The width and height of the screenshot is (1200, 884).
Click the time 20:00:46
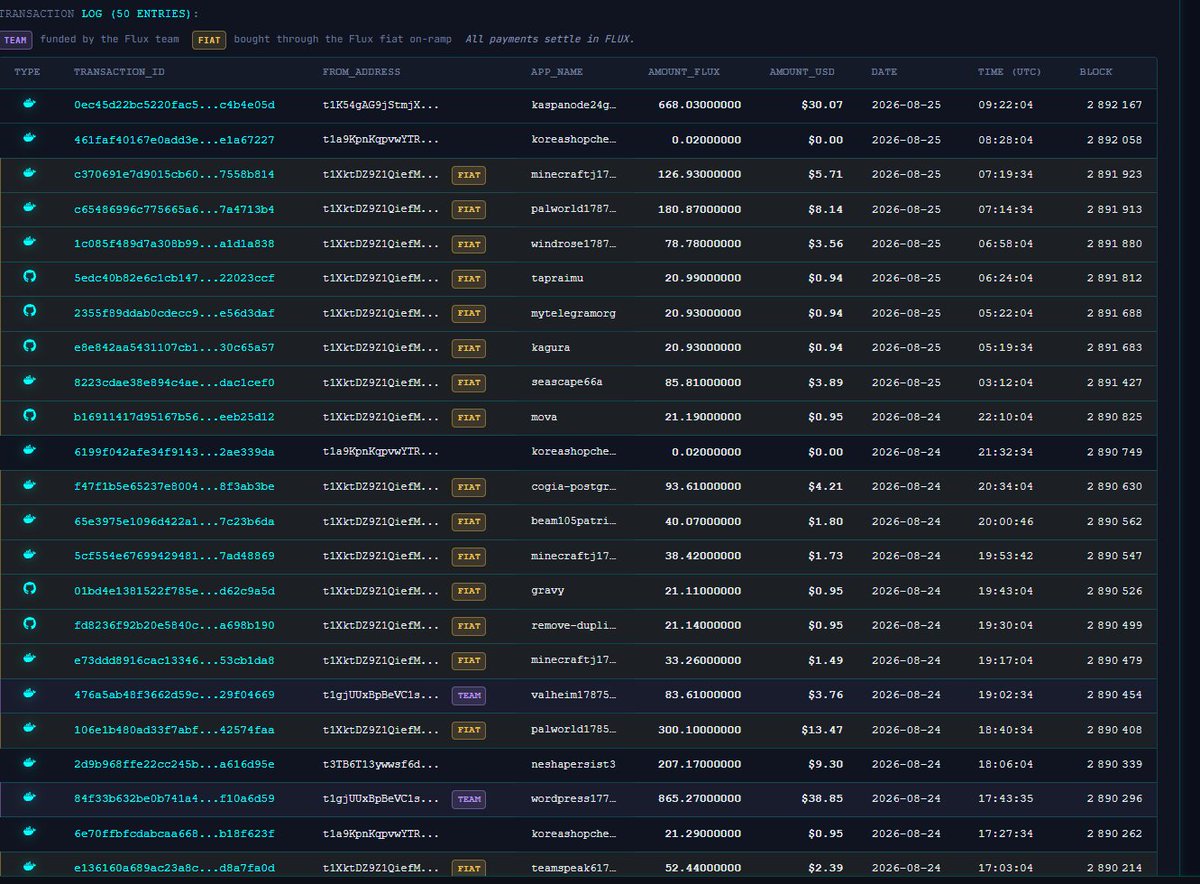[1008, 521]
